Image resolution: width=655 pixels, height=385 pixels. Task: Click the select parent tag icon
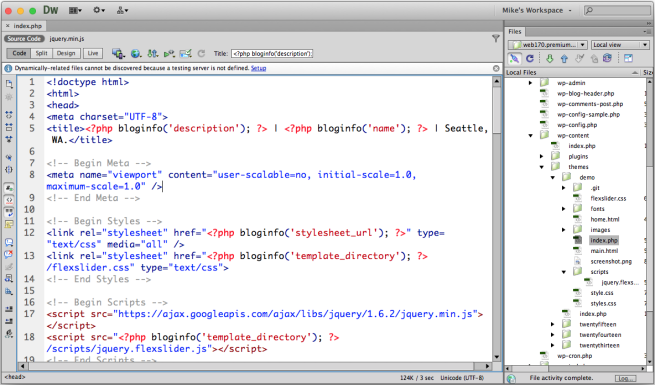point(9,157)
